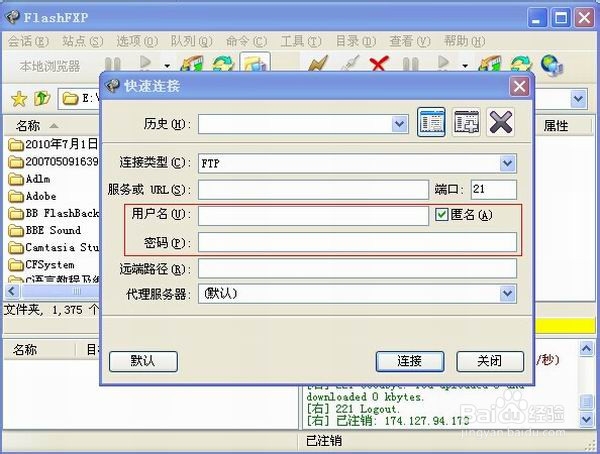The width and height of the screenshot is (600, 454).
Task: Click the log pane scroll up arrow
Action: (x=586, y=349)
